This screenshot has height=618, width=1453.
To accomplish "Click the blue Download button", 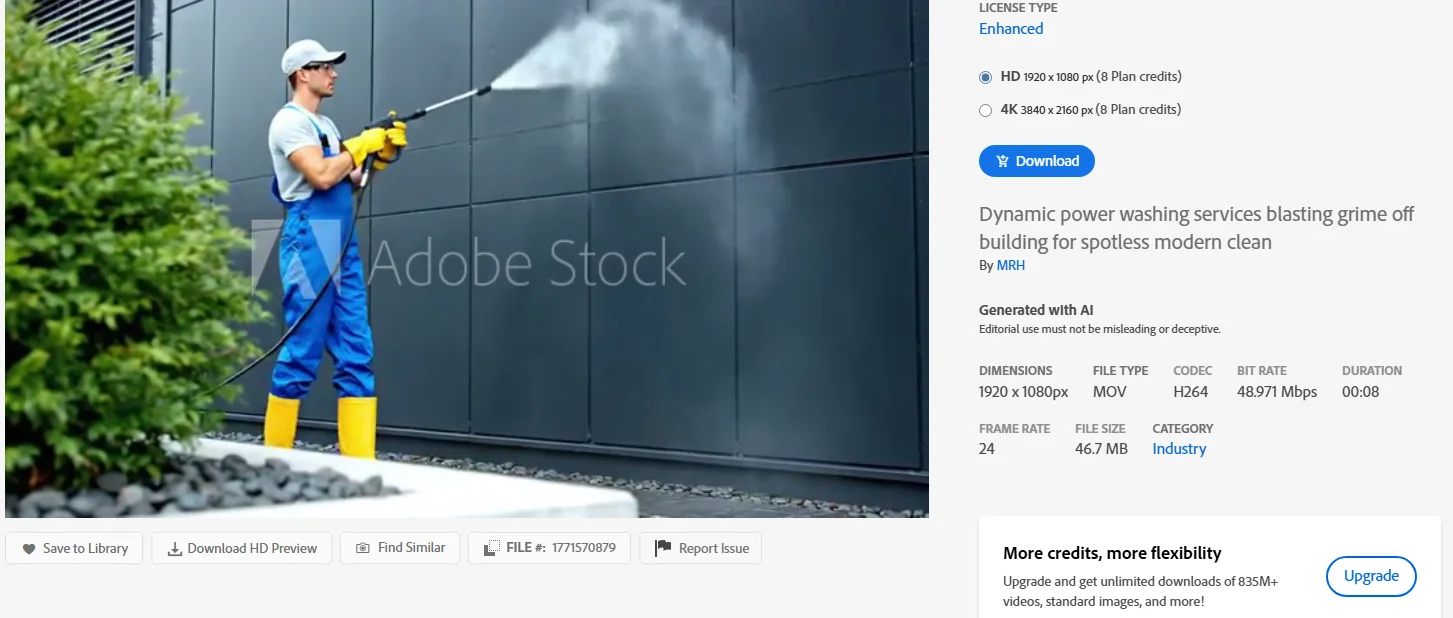I will coord(1037,161).
